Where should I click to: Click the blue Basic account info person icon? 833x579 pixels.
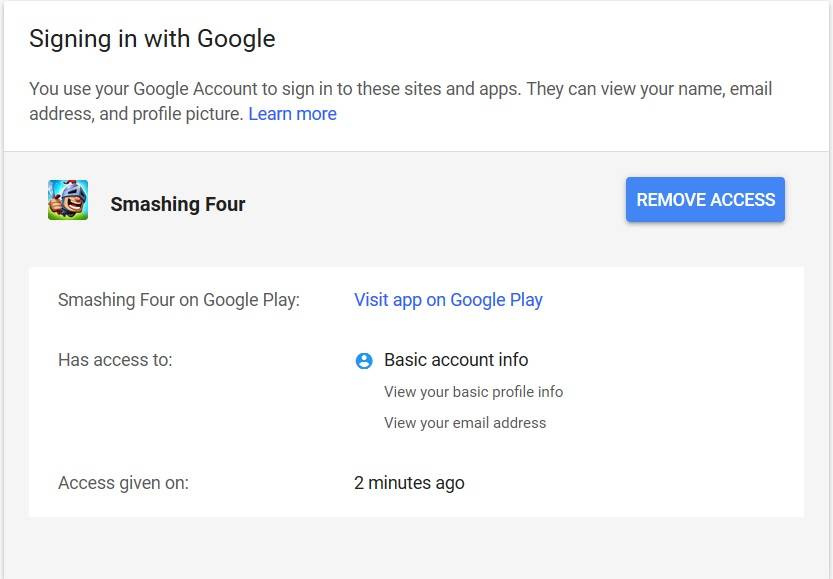pos(364,361)
